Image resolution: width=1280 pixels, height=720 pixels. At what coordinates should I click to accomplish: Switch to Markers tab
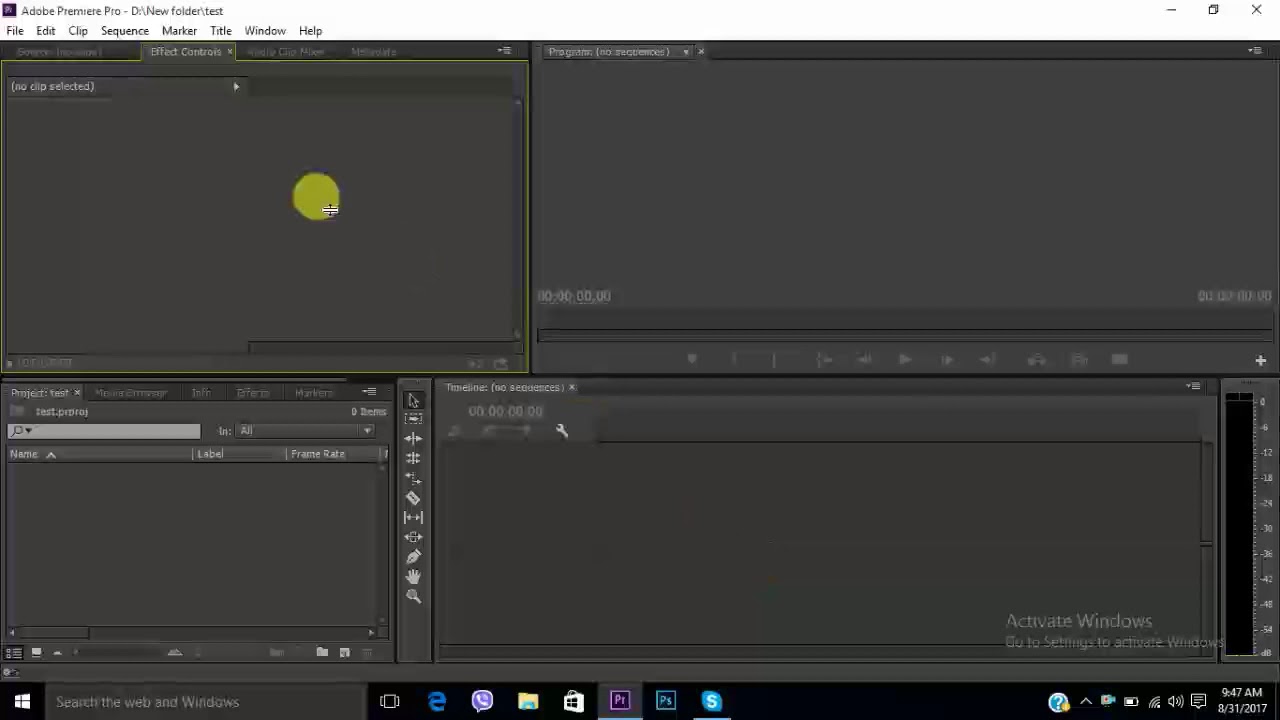pyautogui.click(x=314, y=393)
